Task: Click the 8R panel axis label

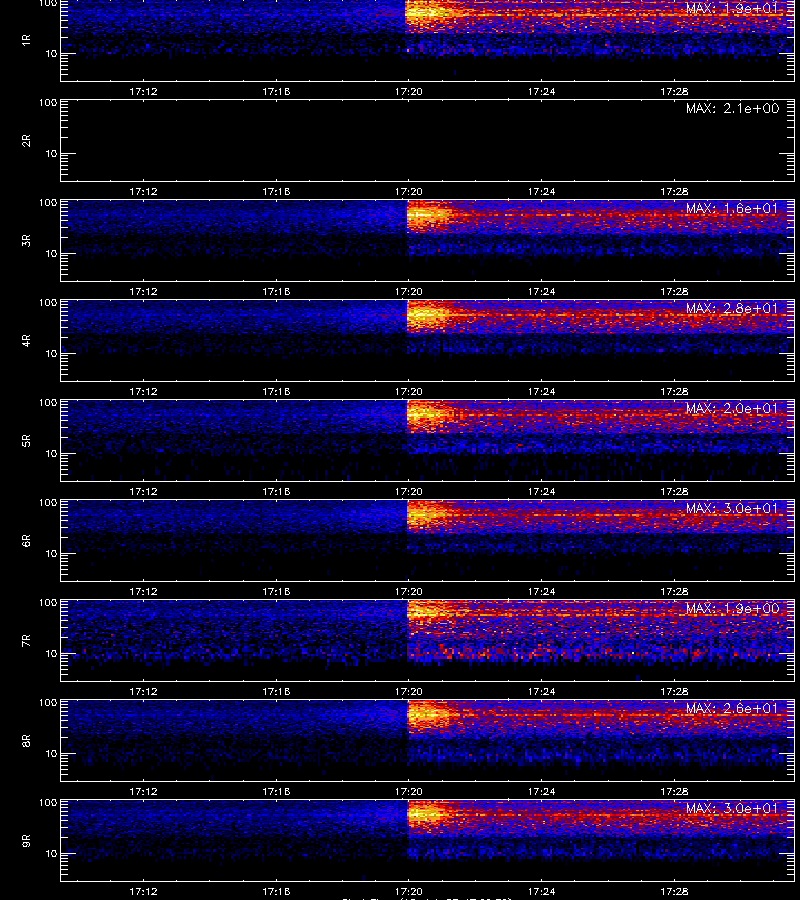Action: pos(26,740)
